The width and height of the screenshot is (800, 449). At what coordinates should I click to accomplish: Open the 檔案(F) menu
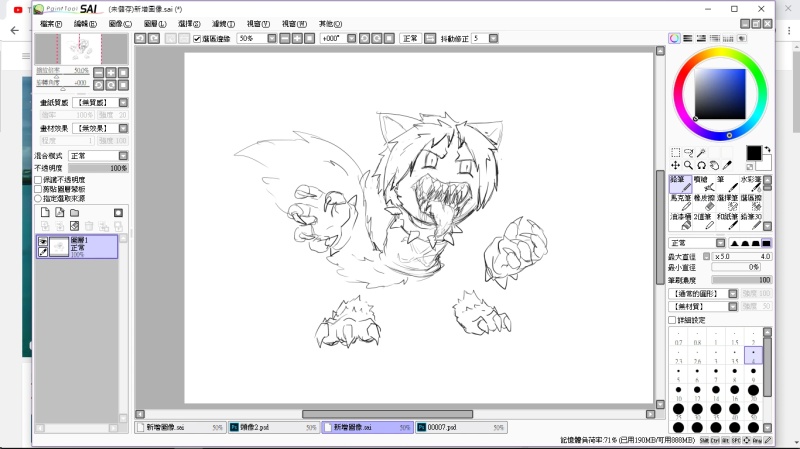pyautogui.click(x=51, y=24)
